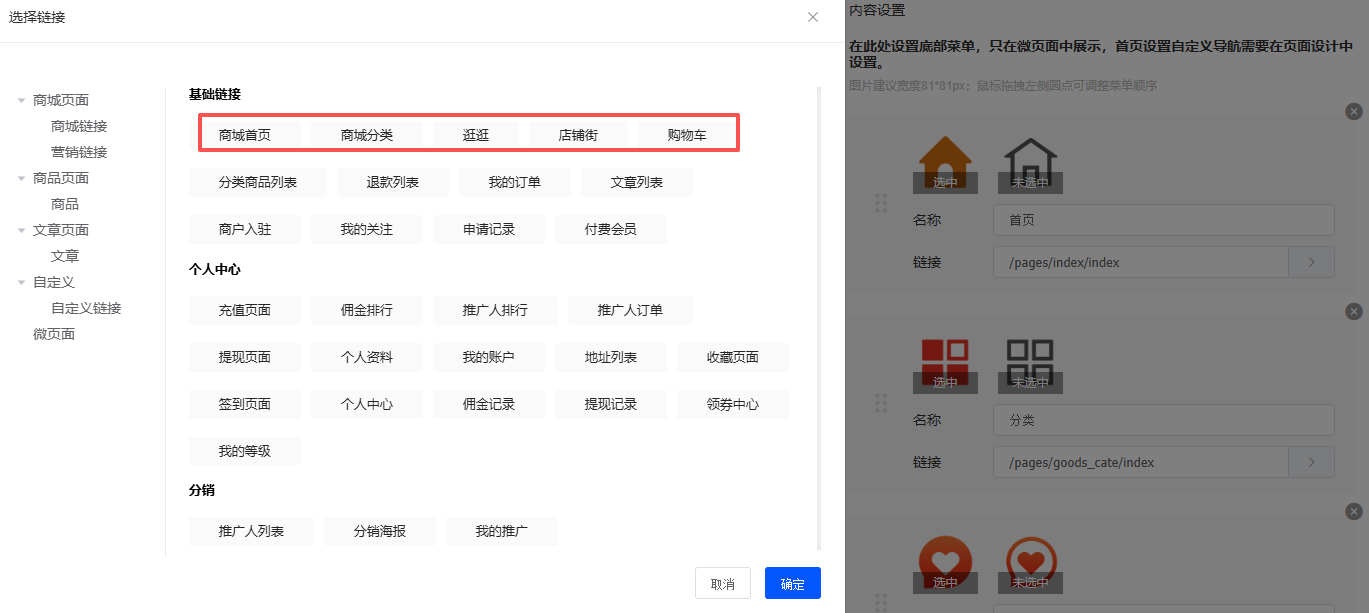Choose the 我的等级 link
This screenshot has height=613, width=1369.
[245, 451]
